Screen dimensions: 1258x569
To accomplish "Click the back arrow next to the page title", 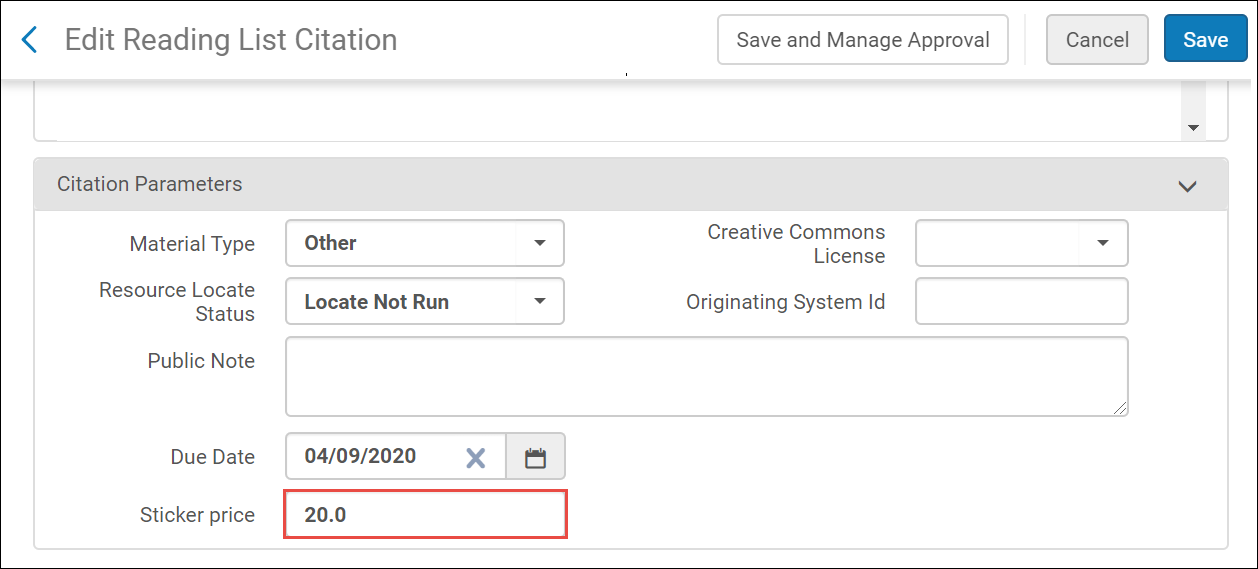I will coord(29,40).
